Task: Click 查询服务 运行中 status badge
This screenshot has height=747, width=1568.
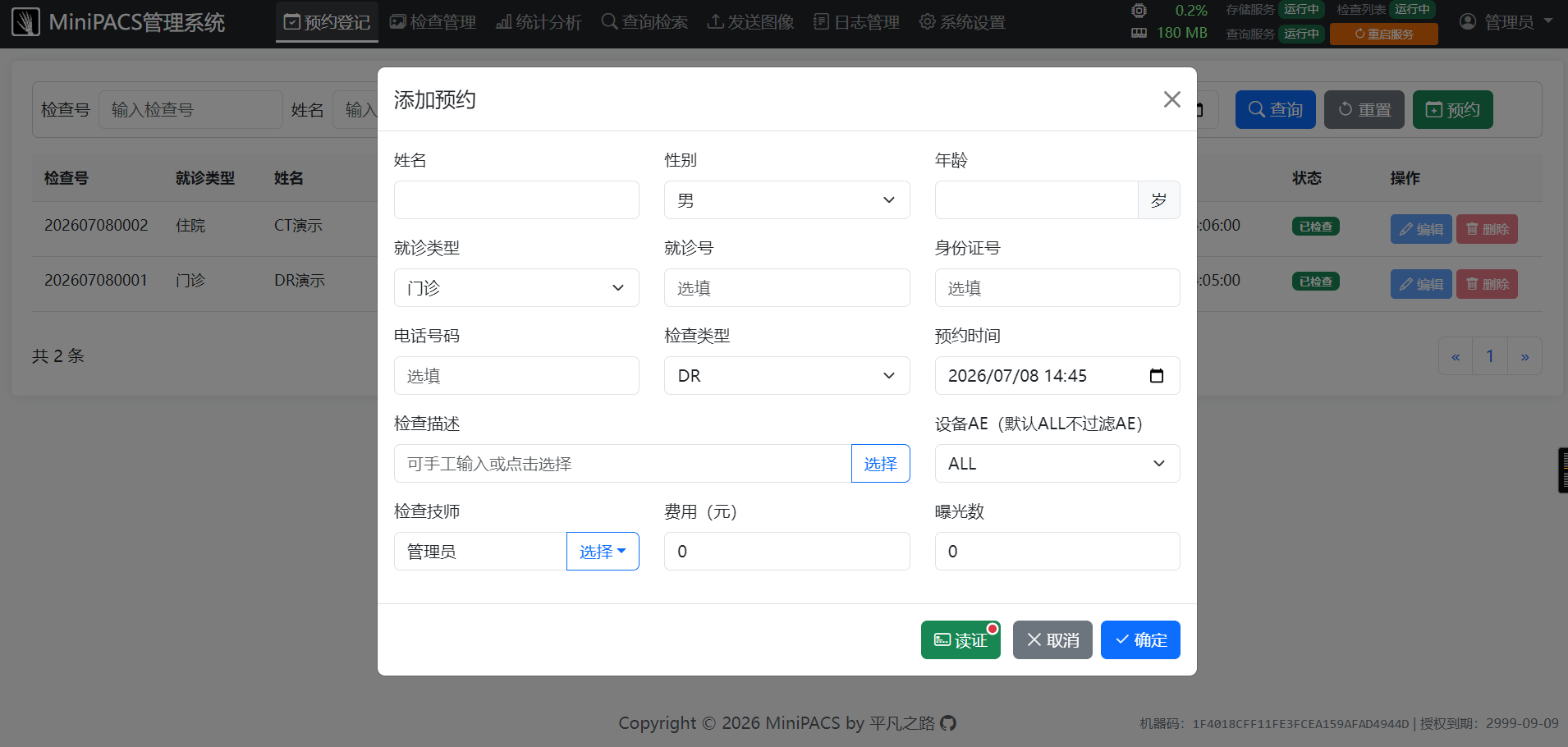Action: 1301,34
